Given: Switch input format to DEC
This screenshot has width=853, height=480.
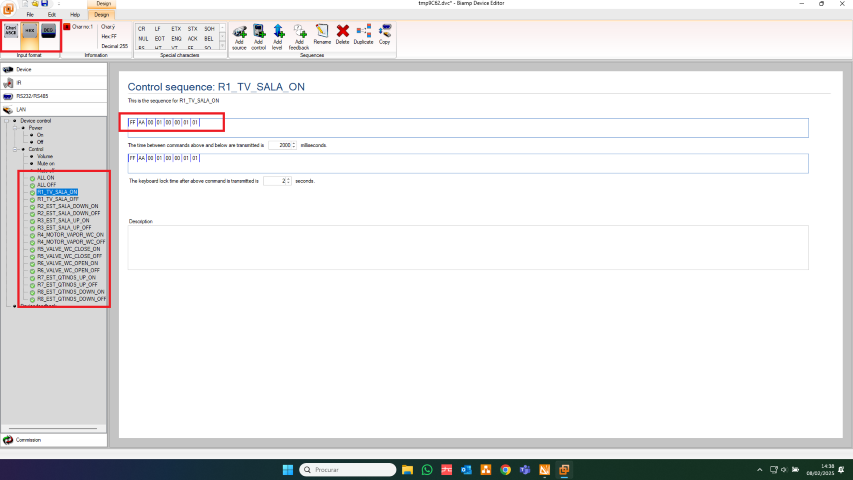Looking at the screenshot, I should click(x=48, y=32).
